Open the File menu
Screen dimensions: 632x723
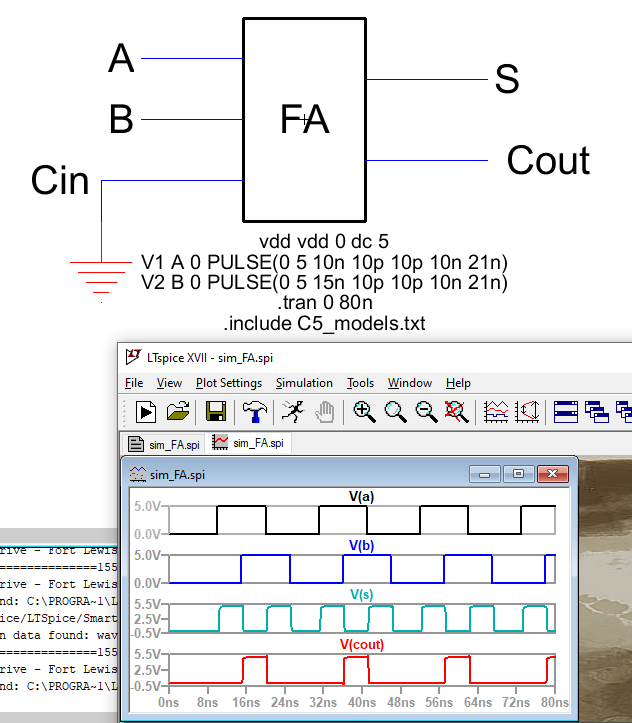click(135, 383)
